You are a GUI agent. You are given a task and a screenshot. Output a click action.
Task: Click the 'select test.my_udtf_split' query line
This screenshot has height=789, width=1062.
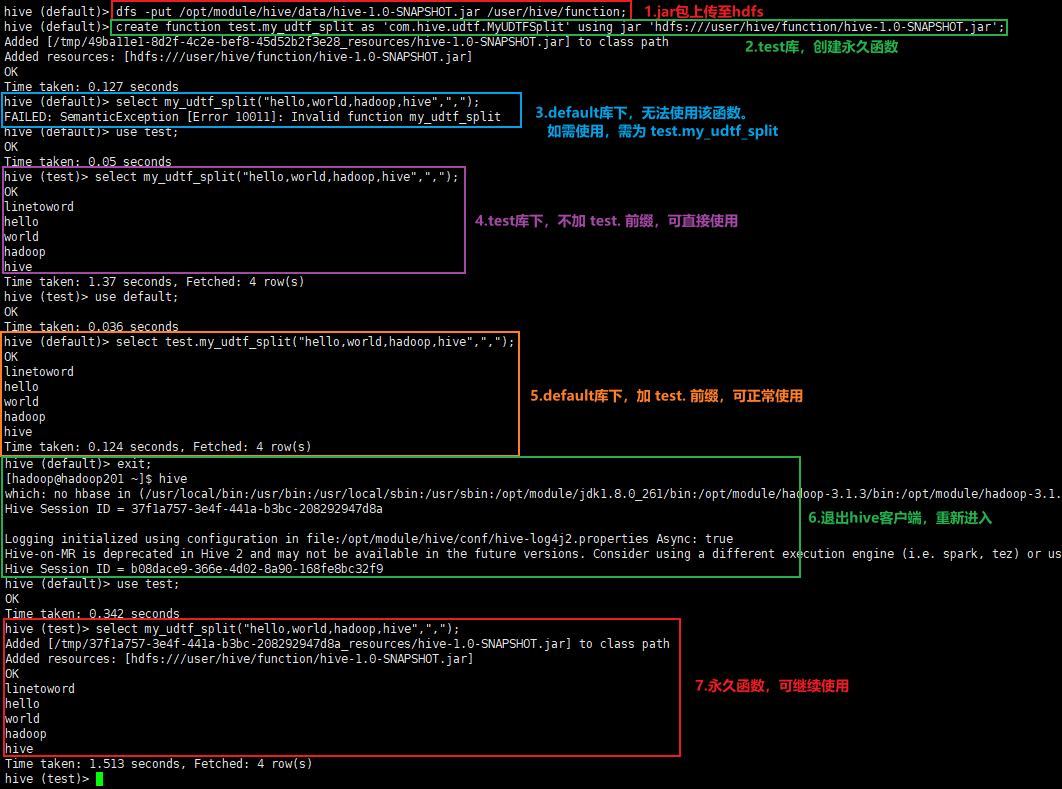click(259, 342)
